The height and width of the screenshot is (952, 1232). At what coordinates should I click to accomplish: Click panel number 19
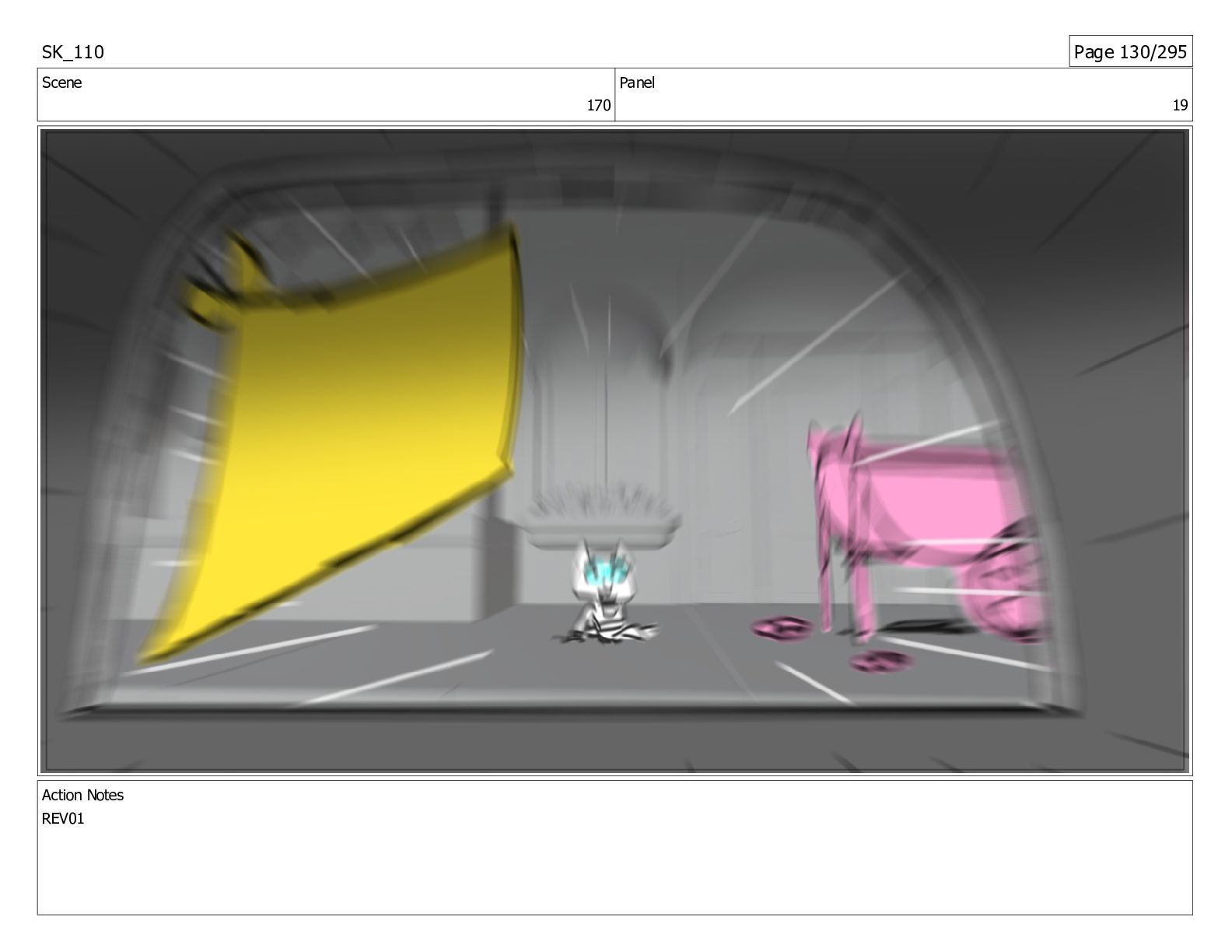pos(1180,106)
